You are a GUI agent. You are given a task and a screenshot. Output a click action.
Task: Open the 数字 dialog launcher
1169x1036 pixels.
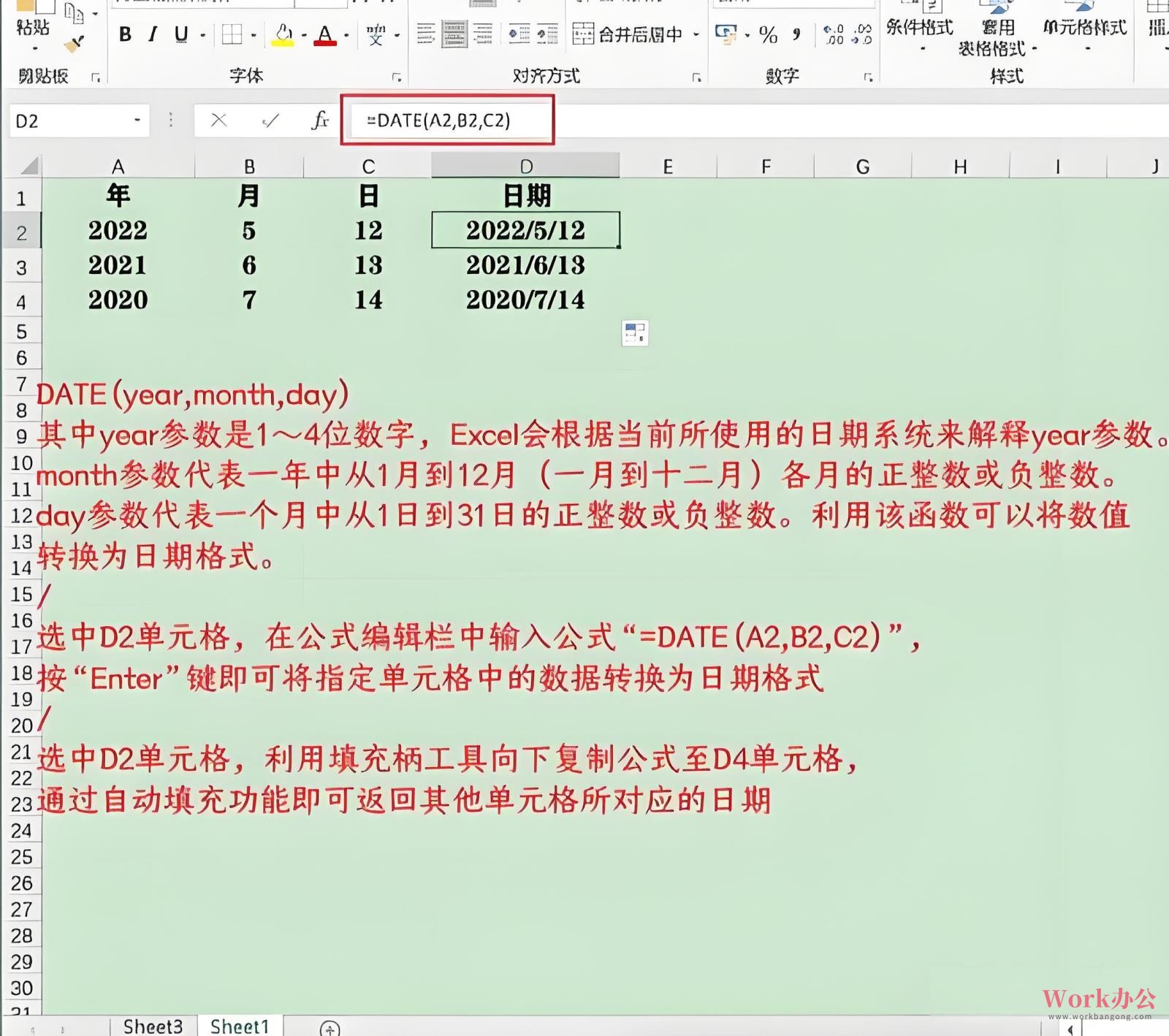pyautogui.click(x=868, y=77)
